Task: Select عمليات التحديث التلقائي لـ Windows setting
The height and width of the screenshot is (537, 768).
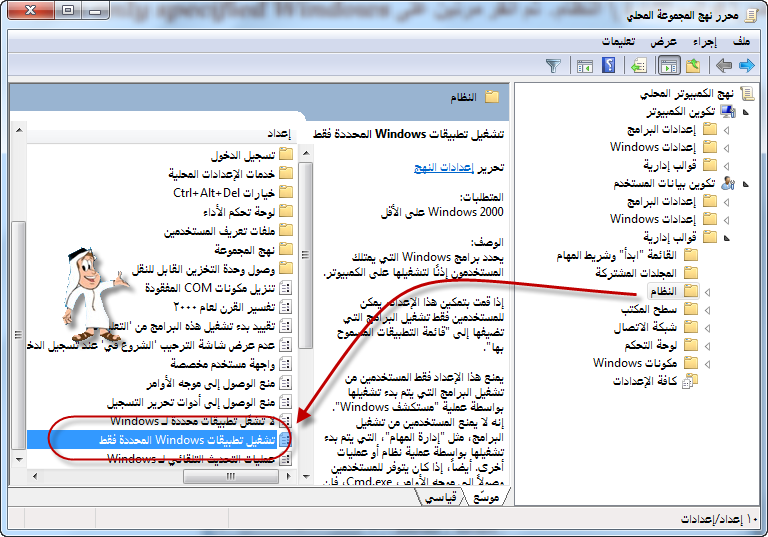Action: [x=192, y=459]
